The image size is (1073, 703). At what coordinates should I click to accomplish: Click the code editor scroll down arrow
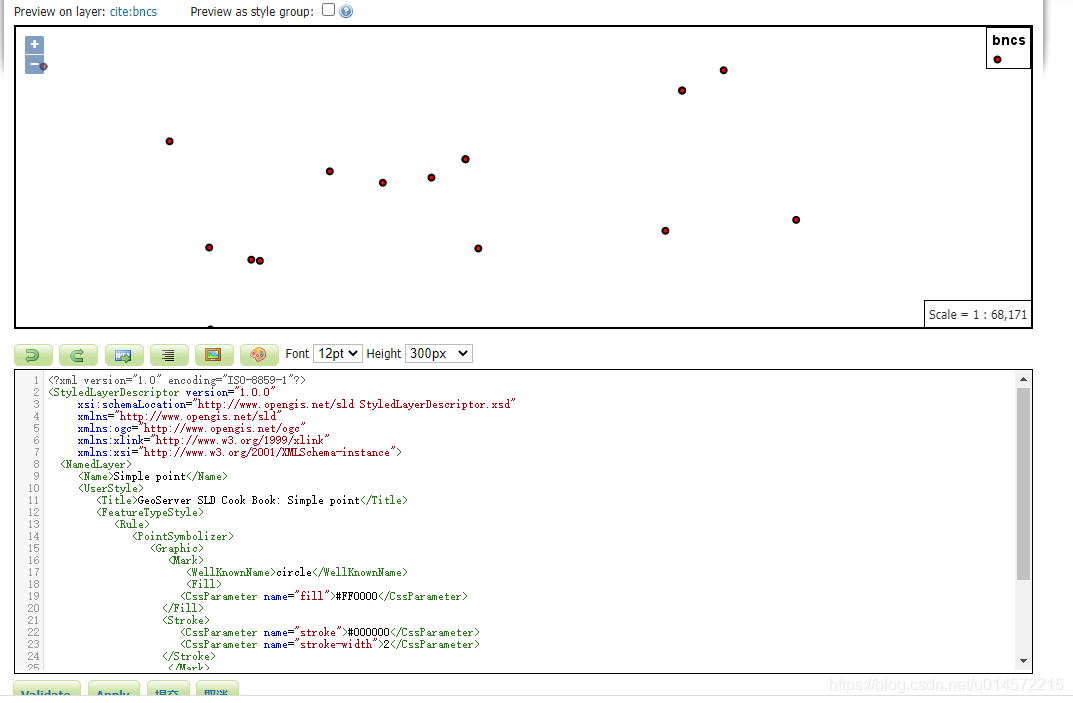tap(1024, 661)
